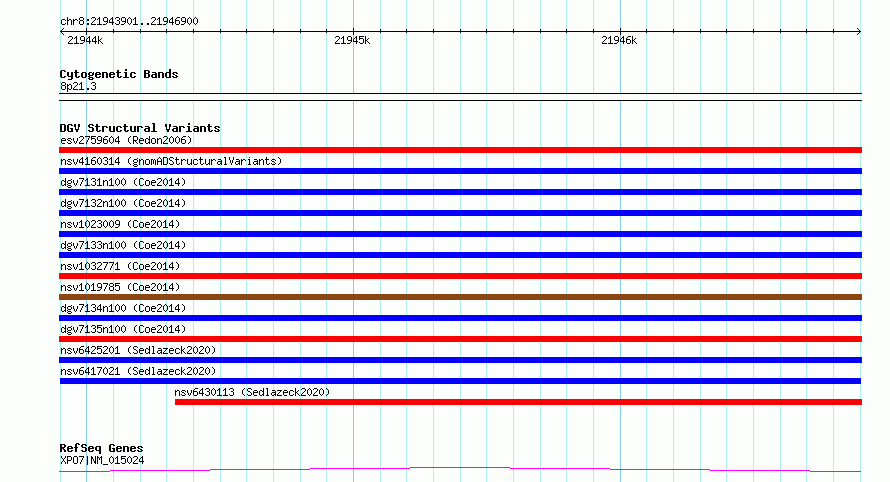Click the 21946k ruler label
890x482 pixels.
[619, 40]
